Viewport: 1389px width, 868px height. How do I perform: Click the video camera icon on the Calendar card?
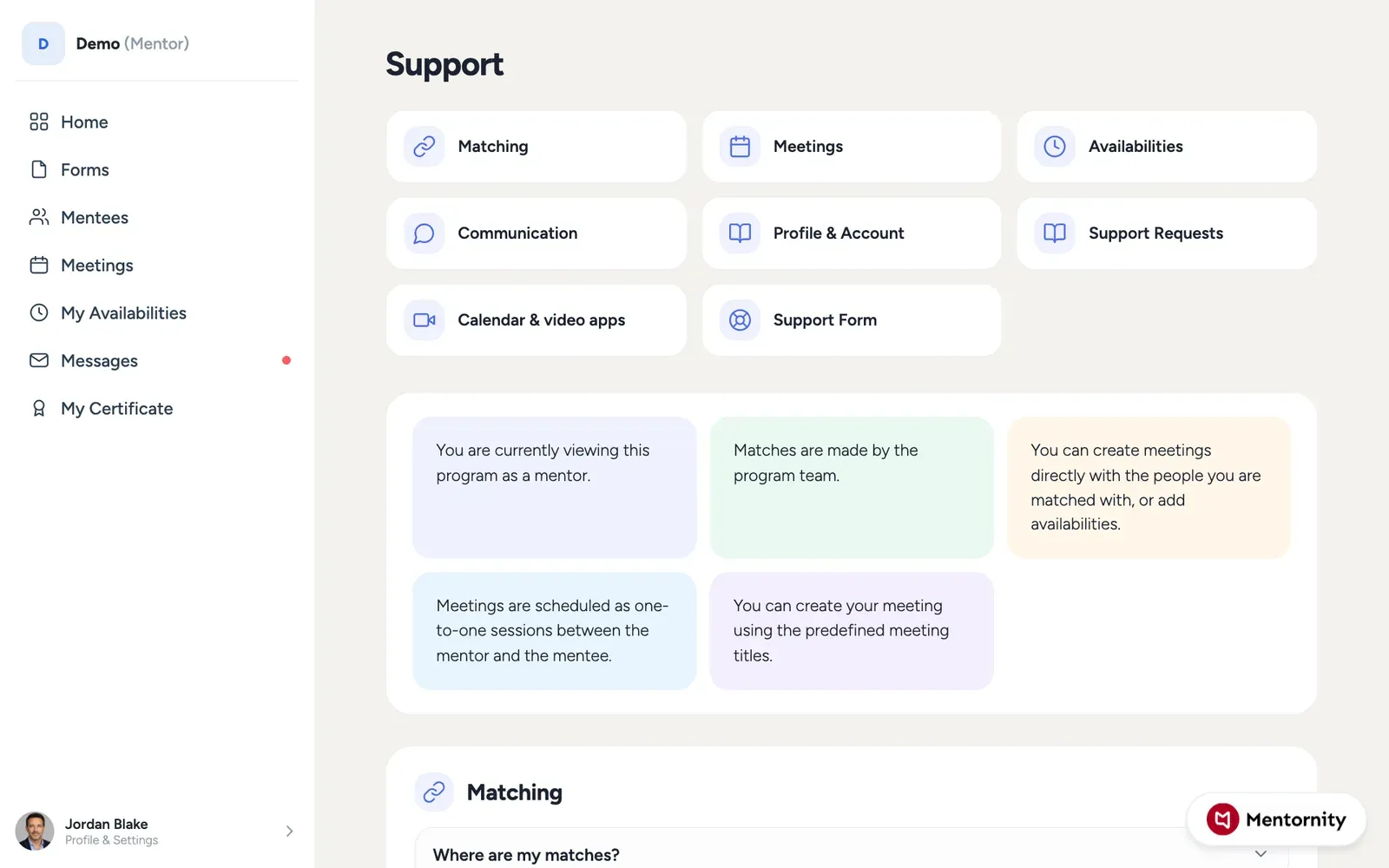[x=425, y=320]
